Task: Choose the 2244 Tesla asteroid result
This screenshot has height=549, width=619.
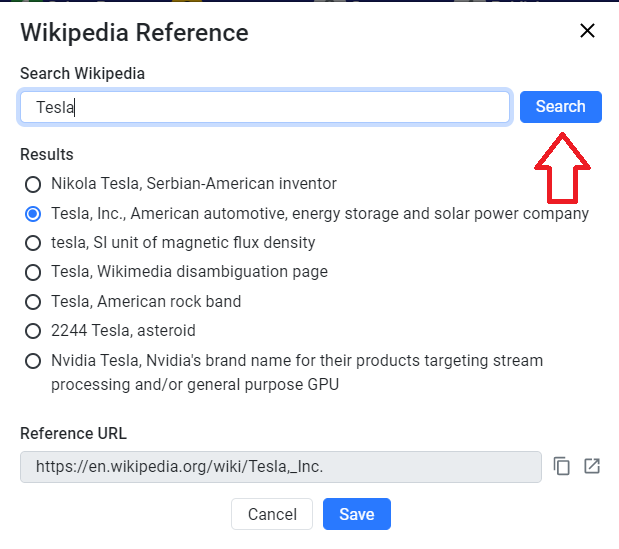Action: coord(33,331)
